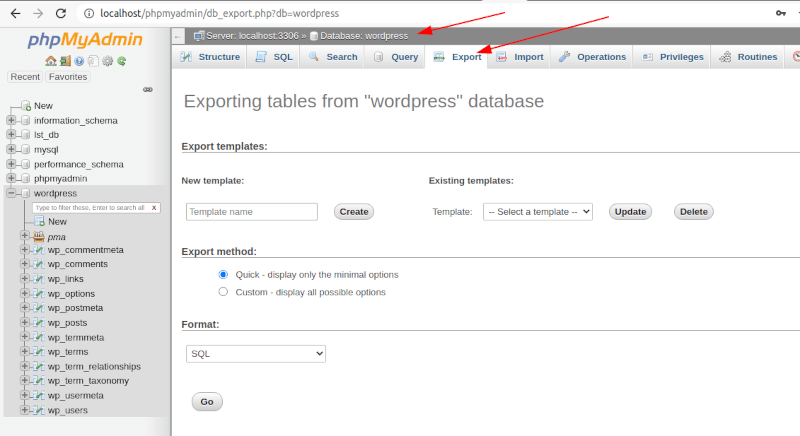
Task: Click the log out icon beside Home
Action: [65, 61]
